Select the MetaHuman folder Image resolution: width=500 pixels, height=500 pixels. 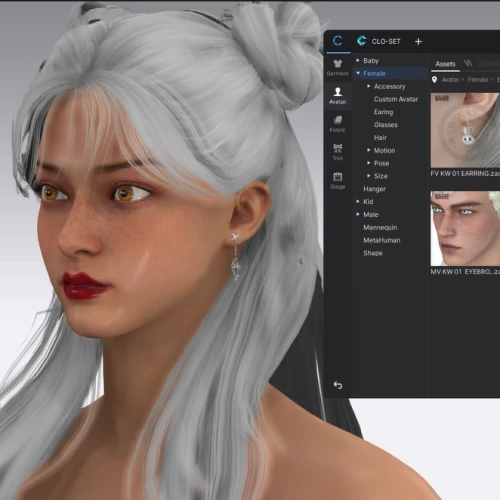pyautogui.click(x=382, y=240)
